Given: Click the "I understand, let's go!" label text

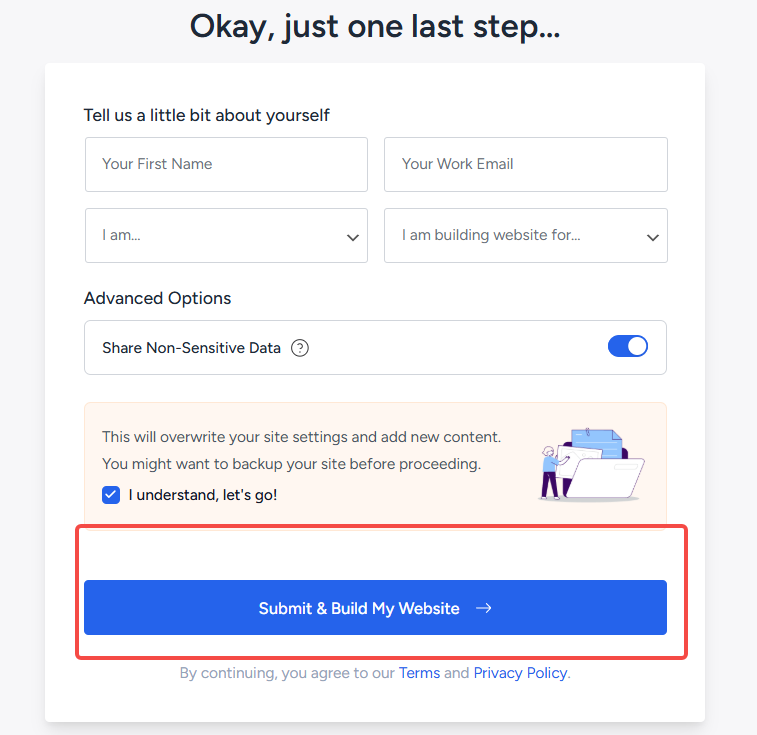Looking at the screenshot, I should pos(203,494).
